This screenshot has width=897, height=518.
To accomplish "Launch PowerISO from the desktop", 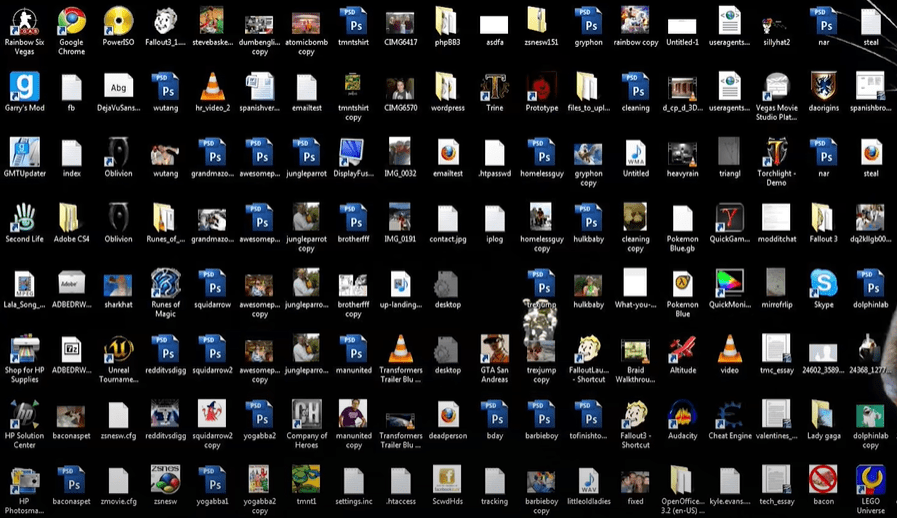I will tap(118, 21).
